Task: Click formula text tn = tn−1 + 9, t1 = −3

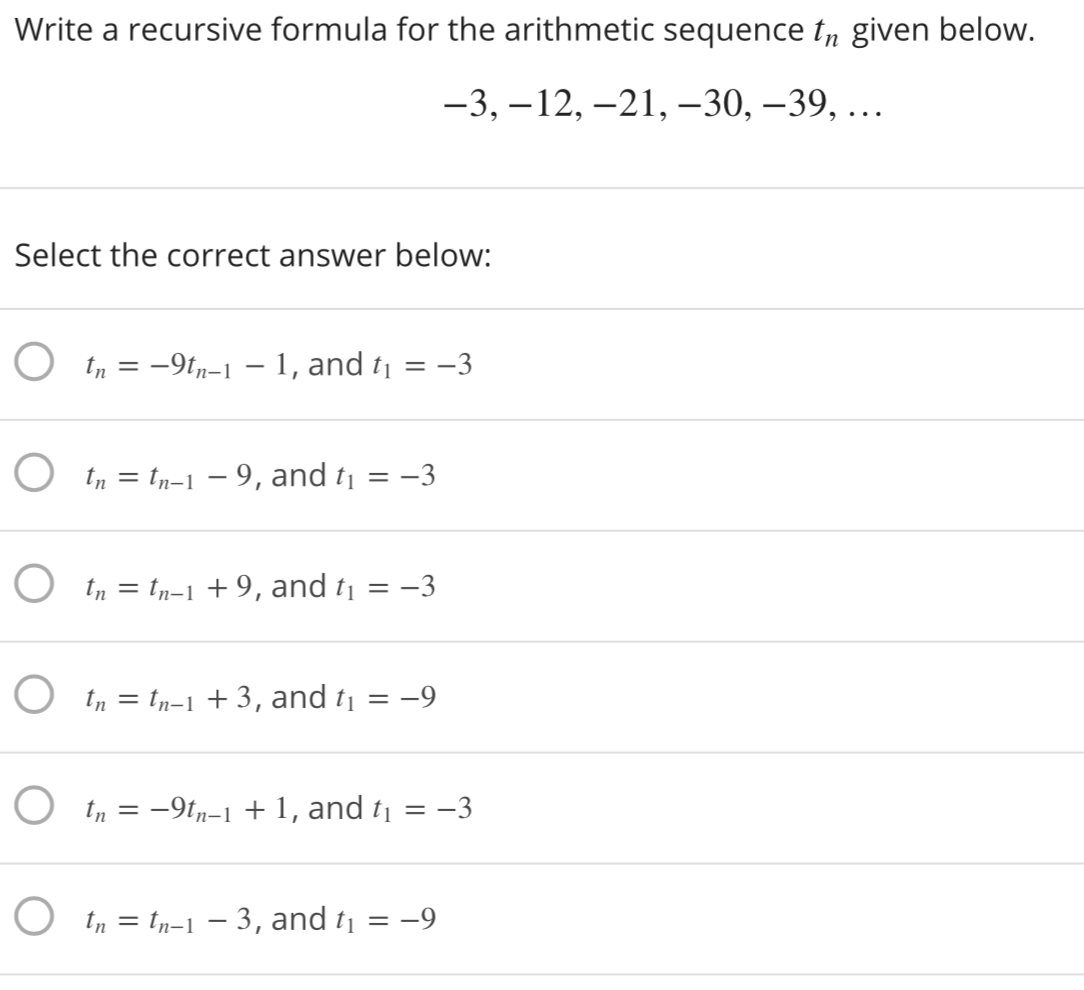Action: tap(260, 586)
